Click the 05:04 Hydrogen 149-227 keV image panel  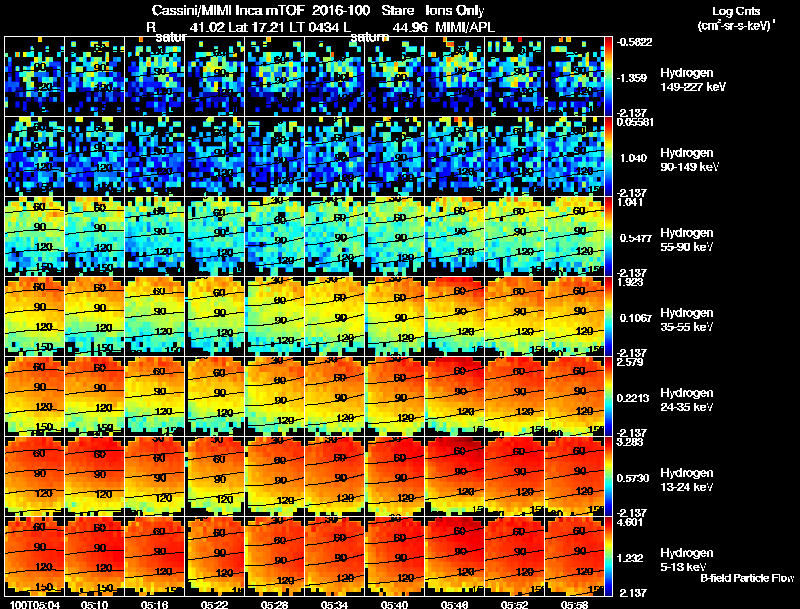(x=34, y=77)
